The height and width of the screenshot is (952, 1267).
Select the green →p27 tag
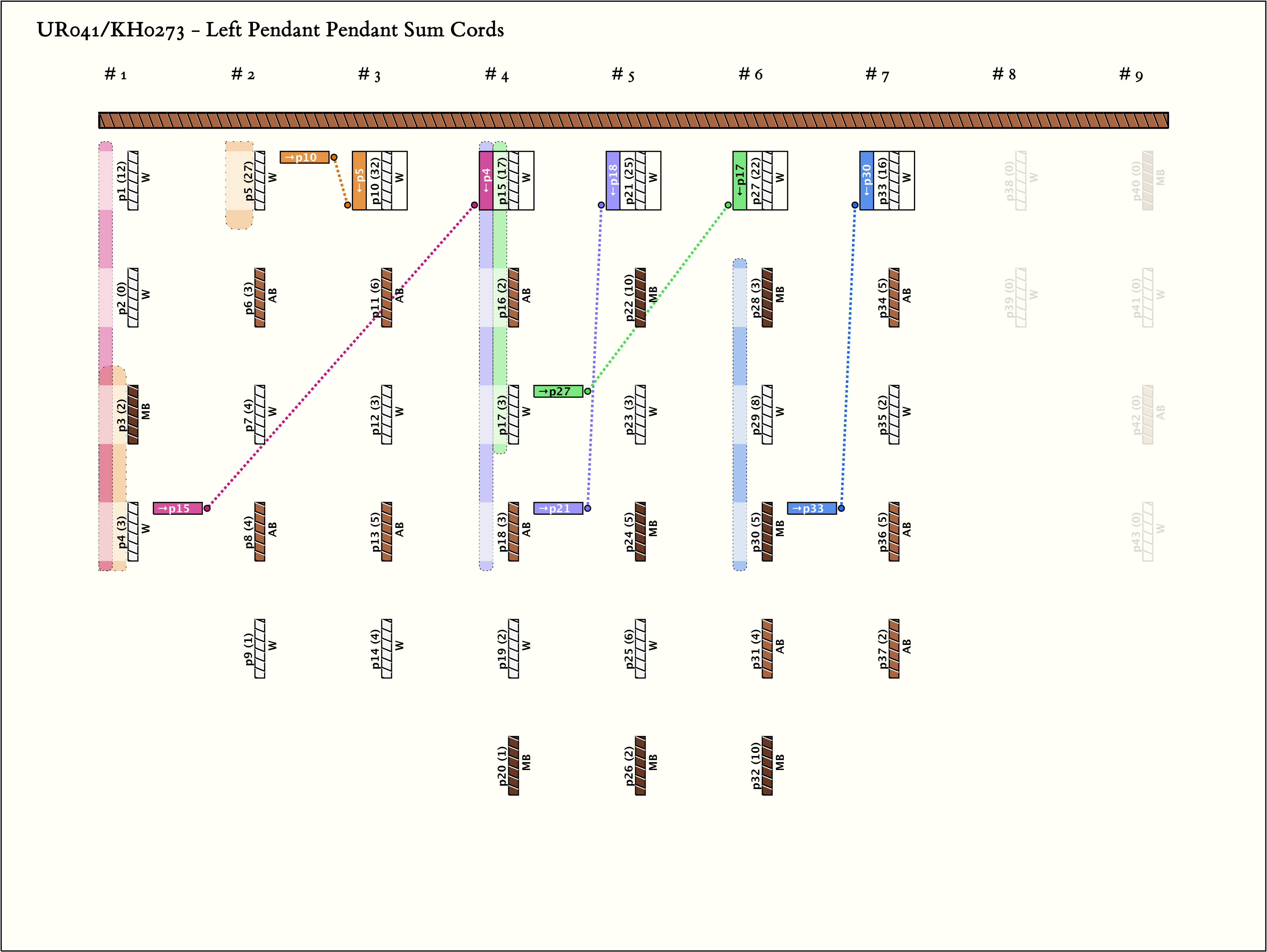click(558, 391)
